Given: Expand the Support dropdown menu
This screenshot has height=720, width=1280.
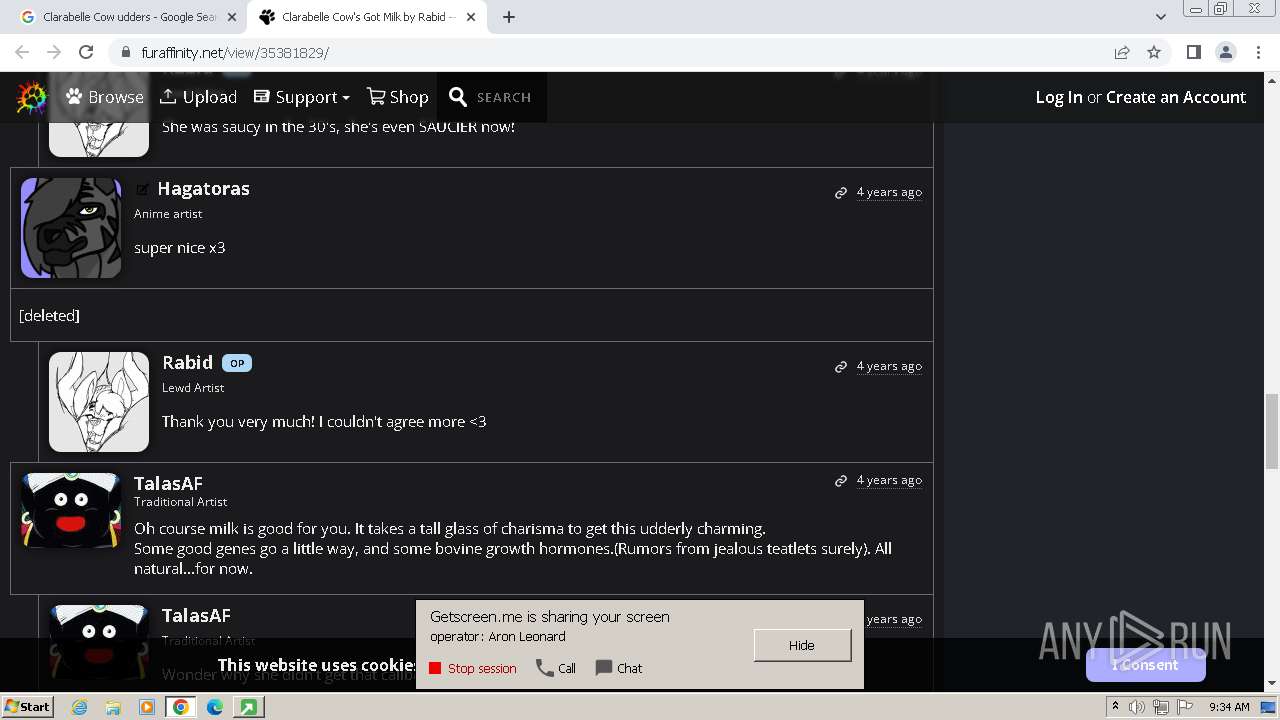Looking at the screenshot, I should [301, 97].
